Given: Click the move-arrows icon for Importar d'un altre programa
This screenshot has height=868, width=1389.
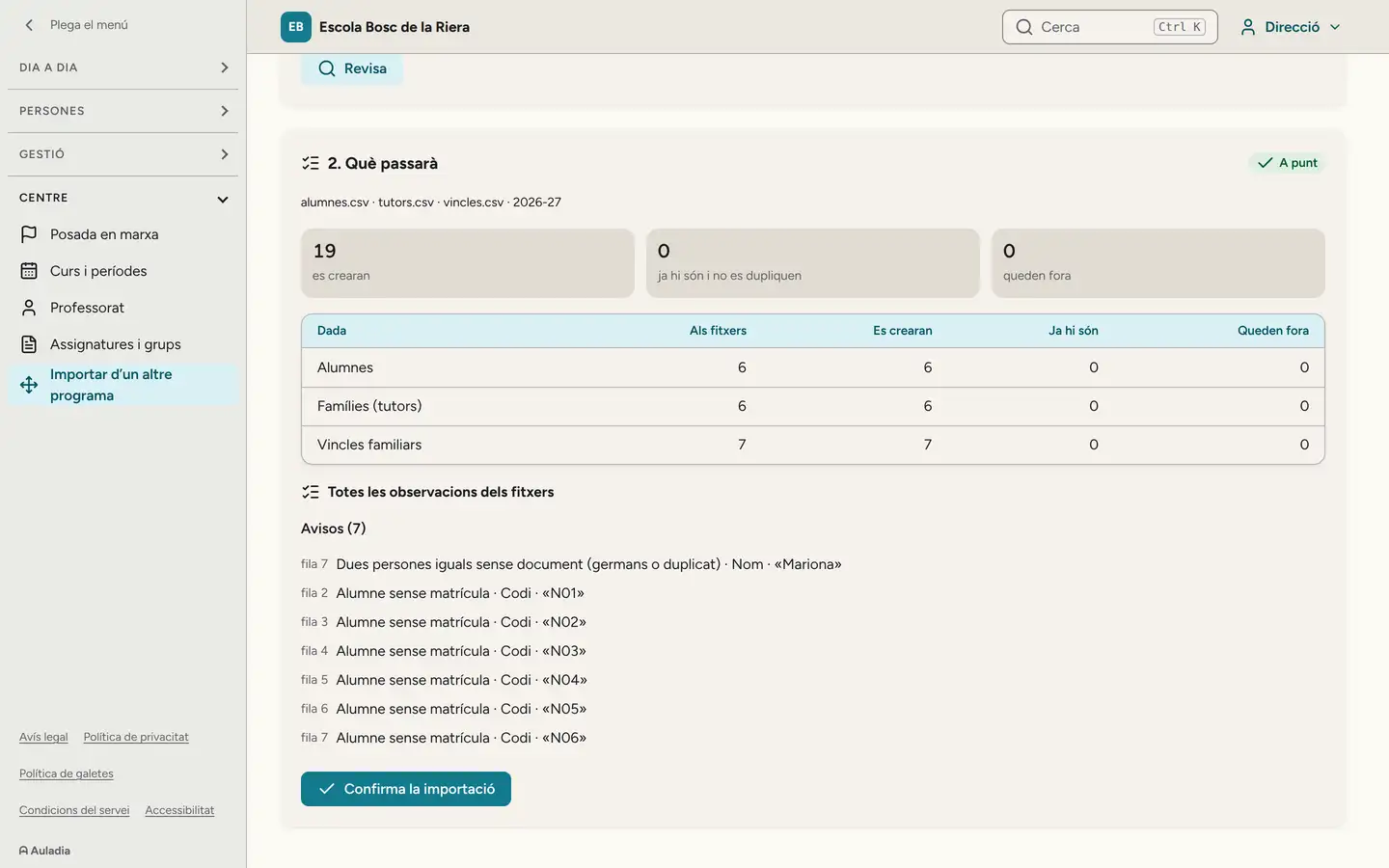Looking at the screenshot, I should [x=29, y=385].
